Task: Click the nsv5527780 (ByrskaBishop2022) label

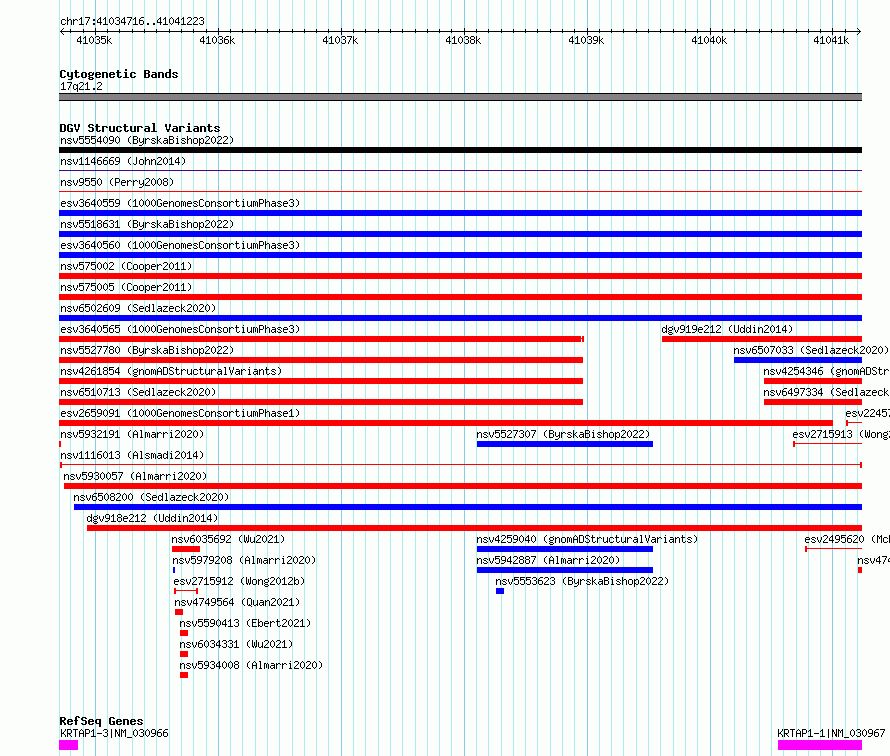Action: (147, 350)
